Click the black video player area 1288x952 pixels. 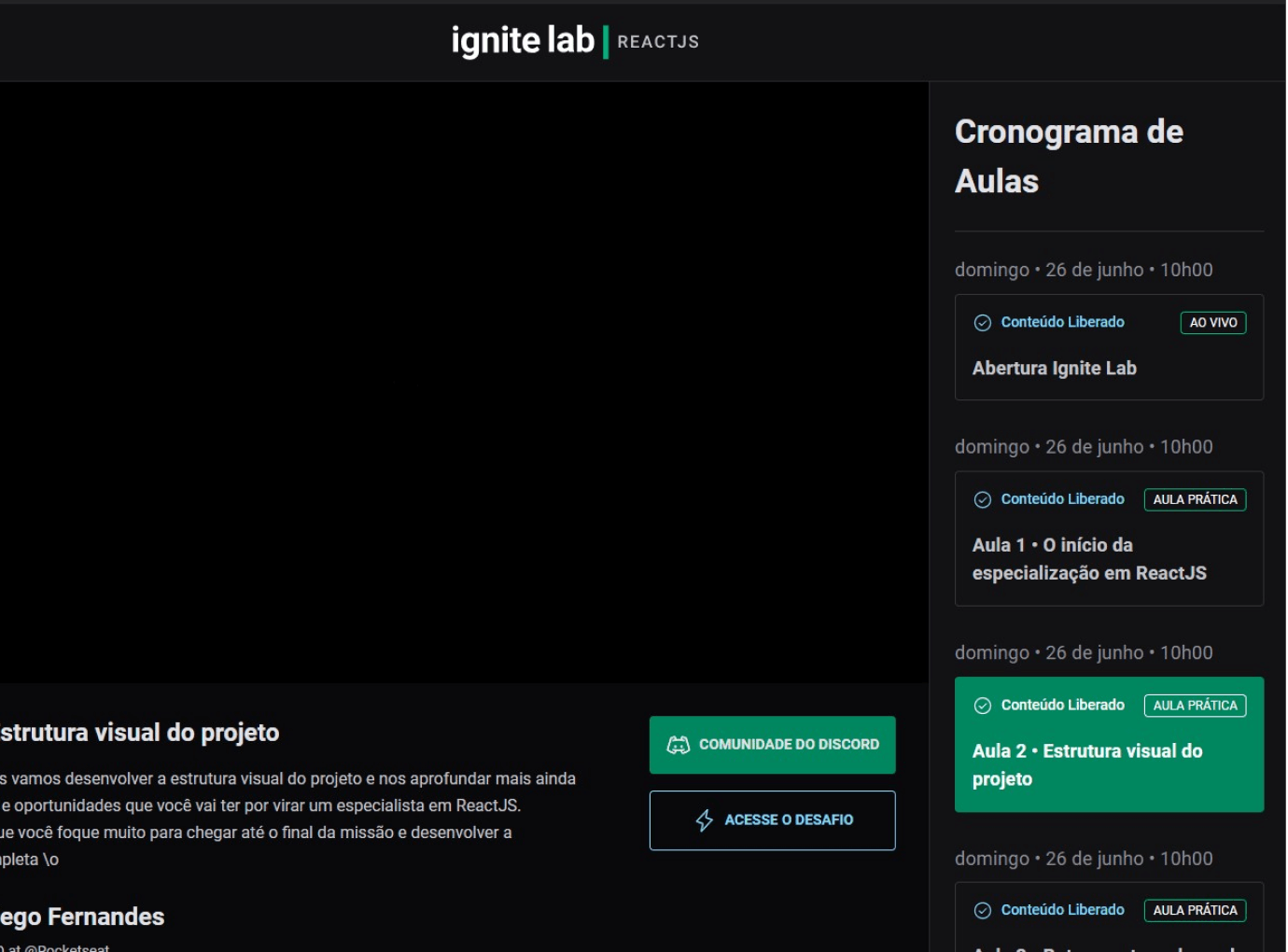[464, 383]
